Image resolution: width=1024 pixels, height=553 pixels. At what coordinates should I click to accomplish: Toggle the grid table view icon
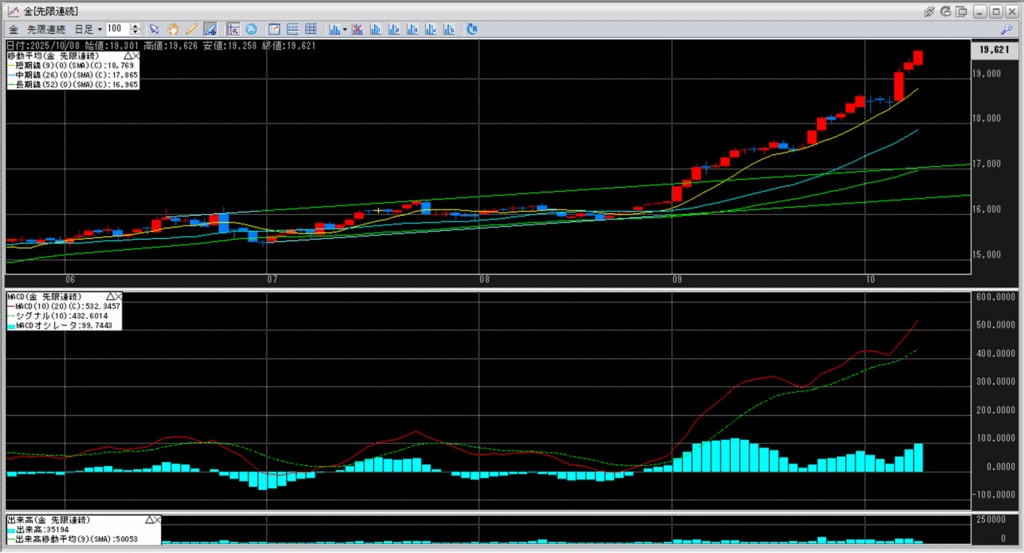293,29
